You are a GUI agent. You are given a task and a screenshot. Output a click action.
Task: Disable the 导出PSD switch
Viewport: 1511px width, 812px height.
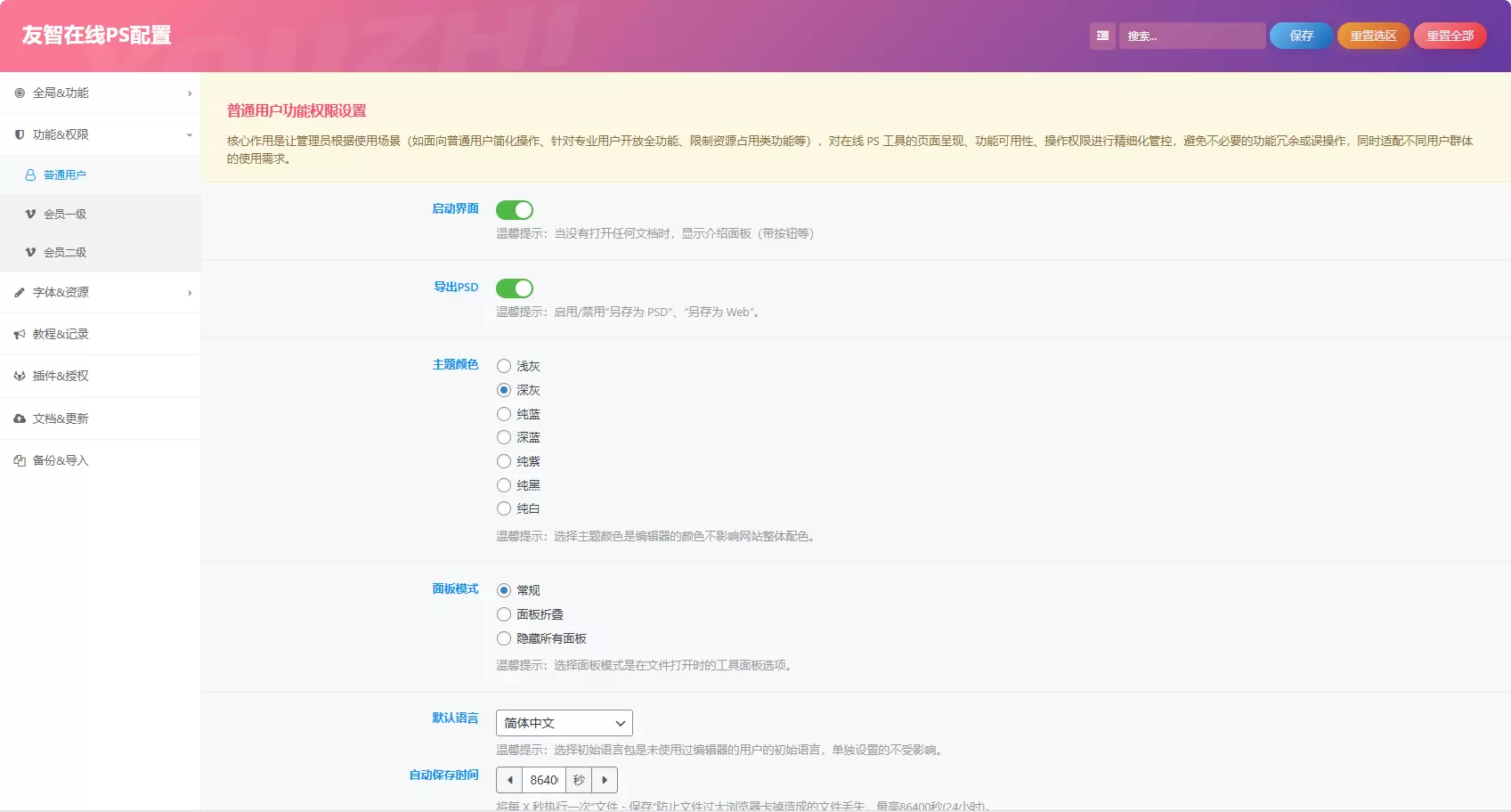(x=515, y=288)
